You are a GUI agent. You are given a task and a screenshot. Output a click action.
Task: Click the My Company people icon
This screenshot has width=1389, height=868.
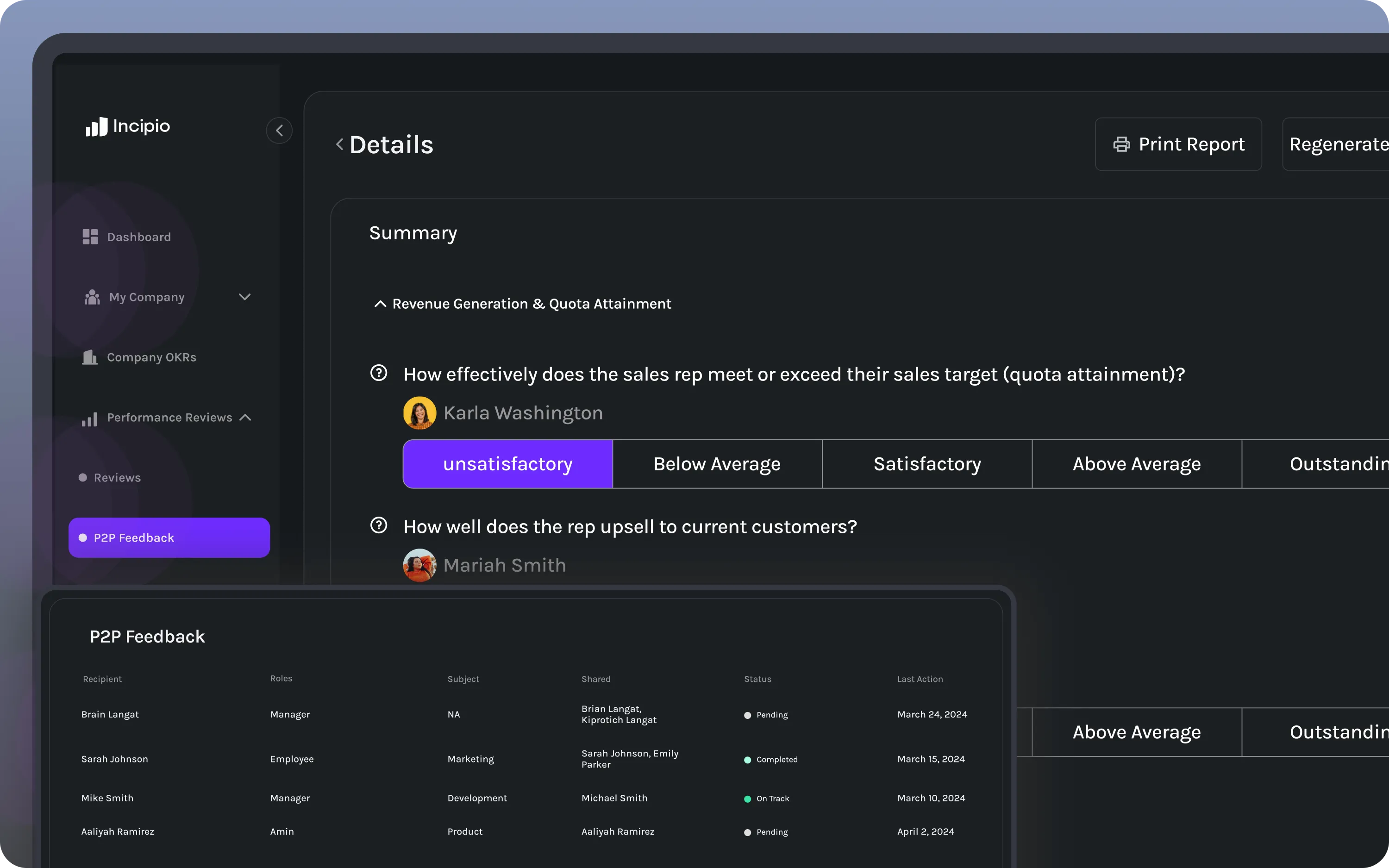pos(92,297)
